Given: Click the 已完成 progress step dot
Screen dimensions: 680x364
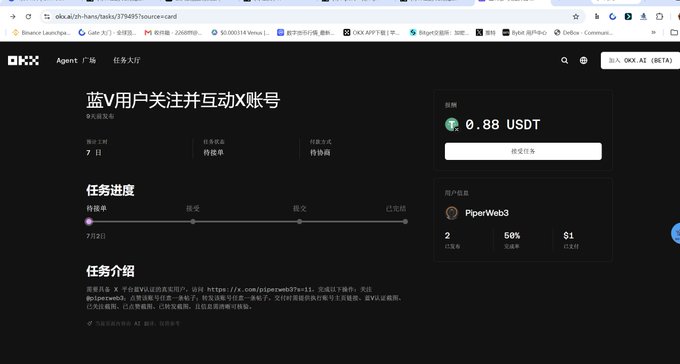Looking at the screenshot, I should [x=405, y=221].
